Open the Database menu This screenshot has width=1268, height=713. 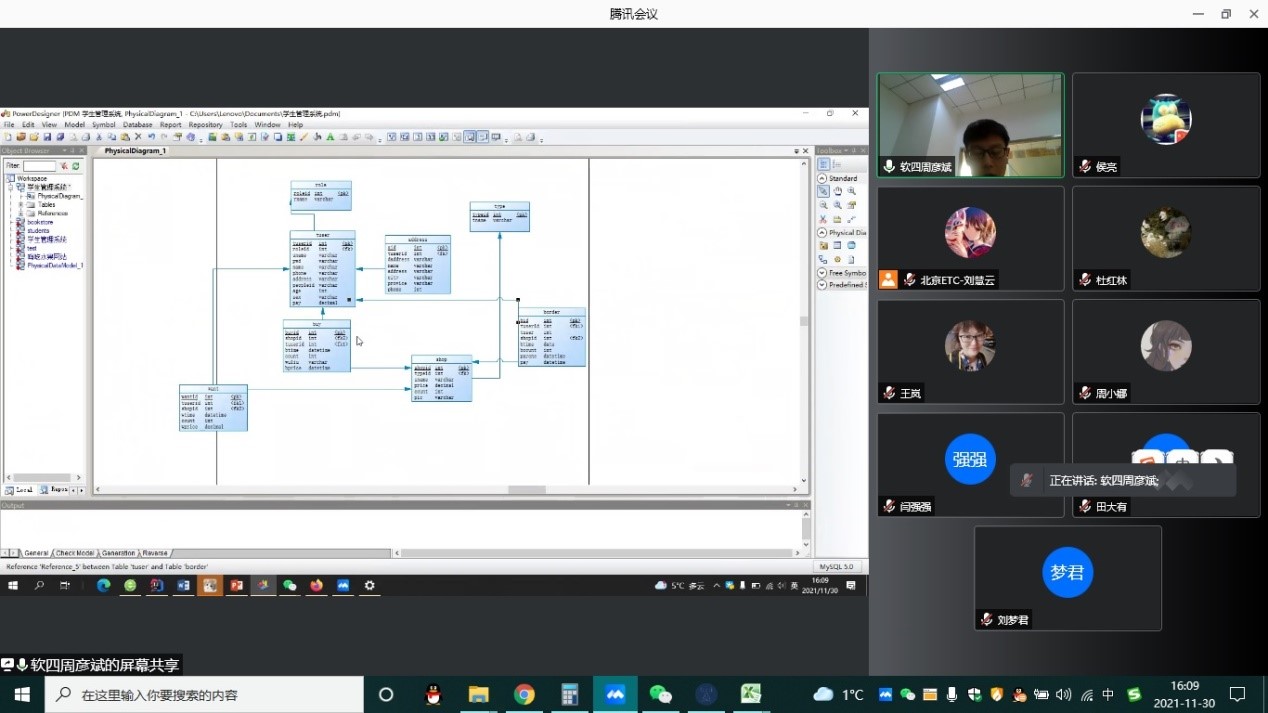point(137,125)
